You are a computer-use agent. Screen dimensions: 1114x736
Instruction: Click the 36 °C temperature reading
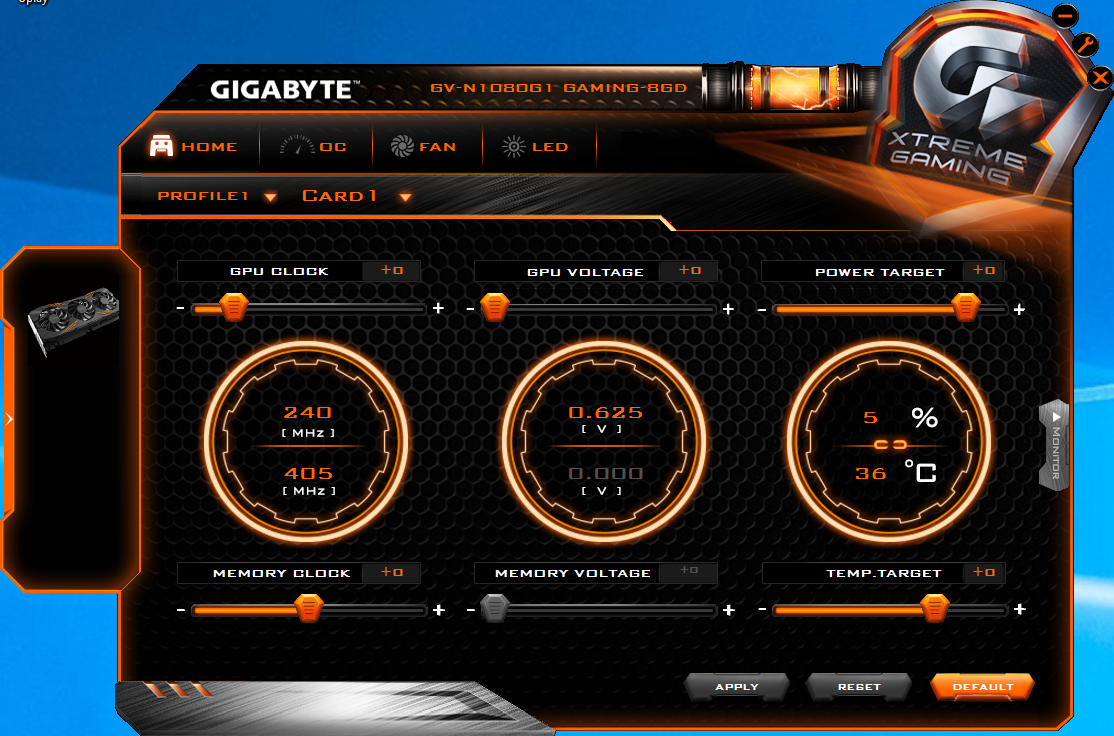point(871,474)
